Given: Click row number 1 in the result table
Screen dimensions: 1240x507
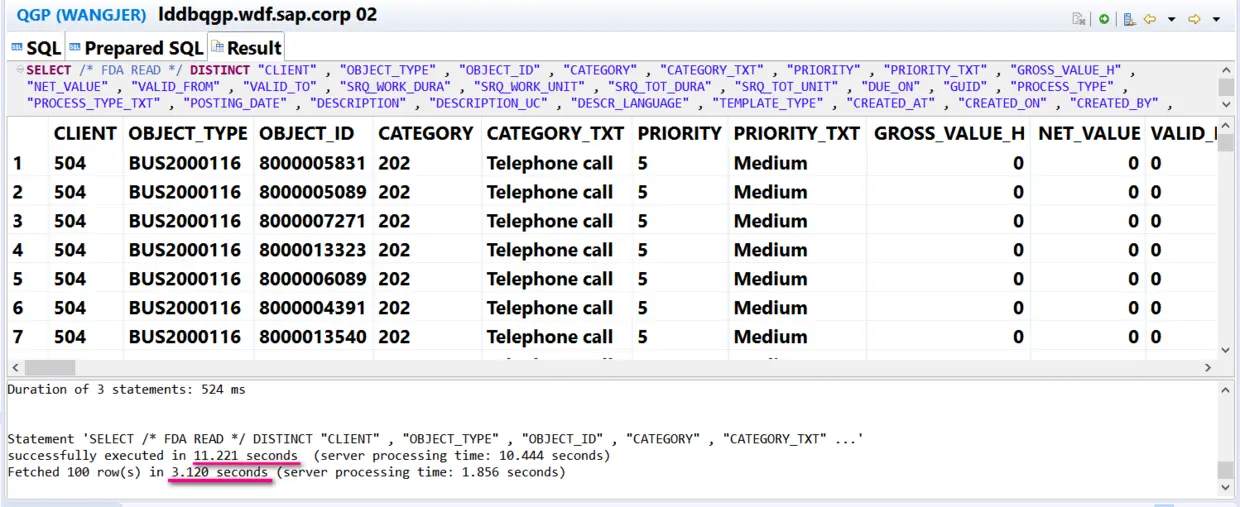Looking at the screenshot, I should point(18,163).
